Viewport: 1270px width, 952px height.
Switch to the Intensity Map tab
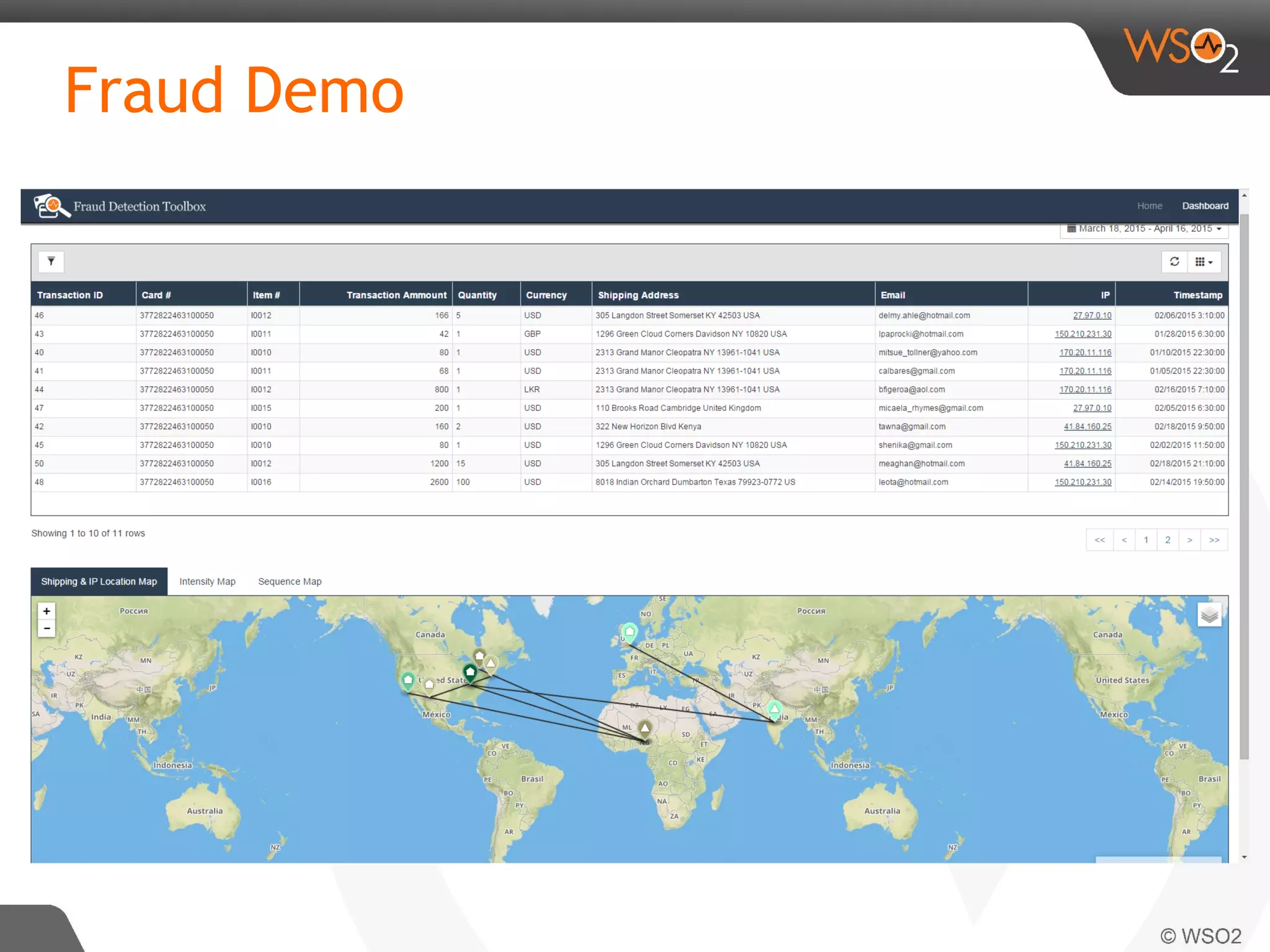(x=207, y=581)
